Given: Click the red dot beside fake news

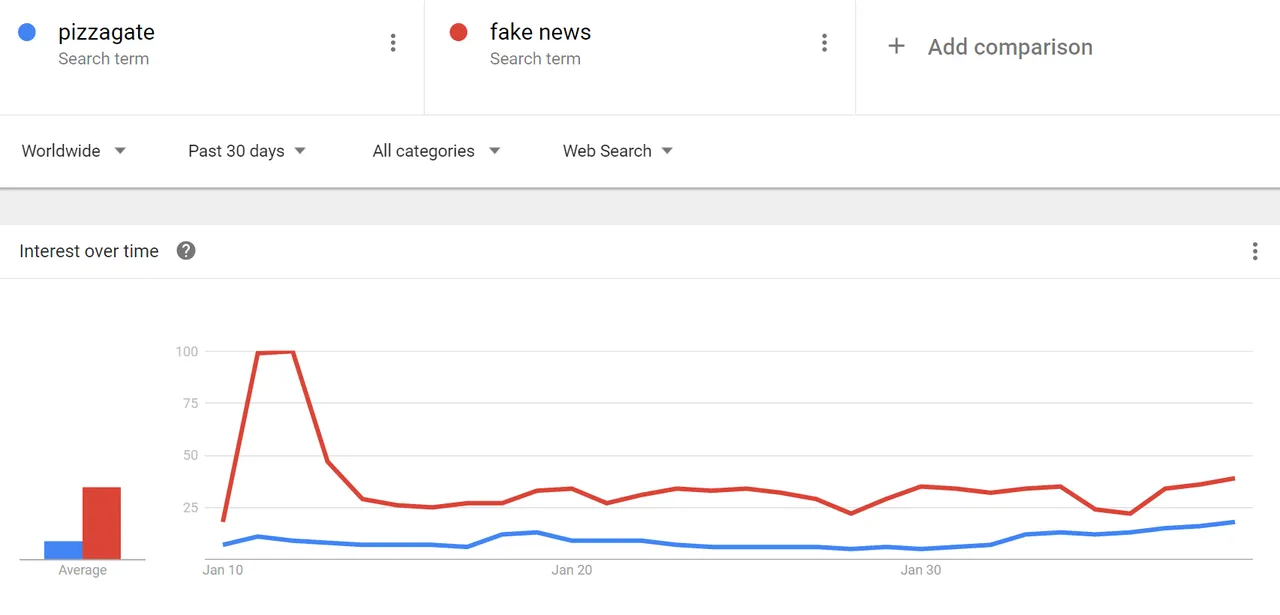Looking at the screenshot, I should (459, 32).
